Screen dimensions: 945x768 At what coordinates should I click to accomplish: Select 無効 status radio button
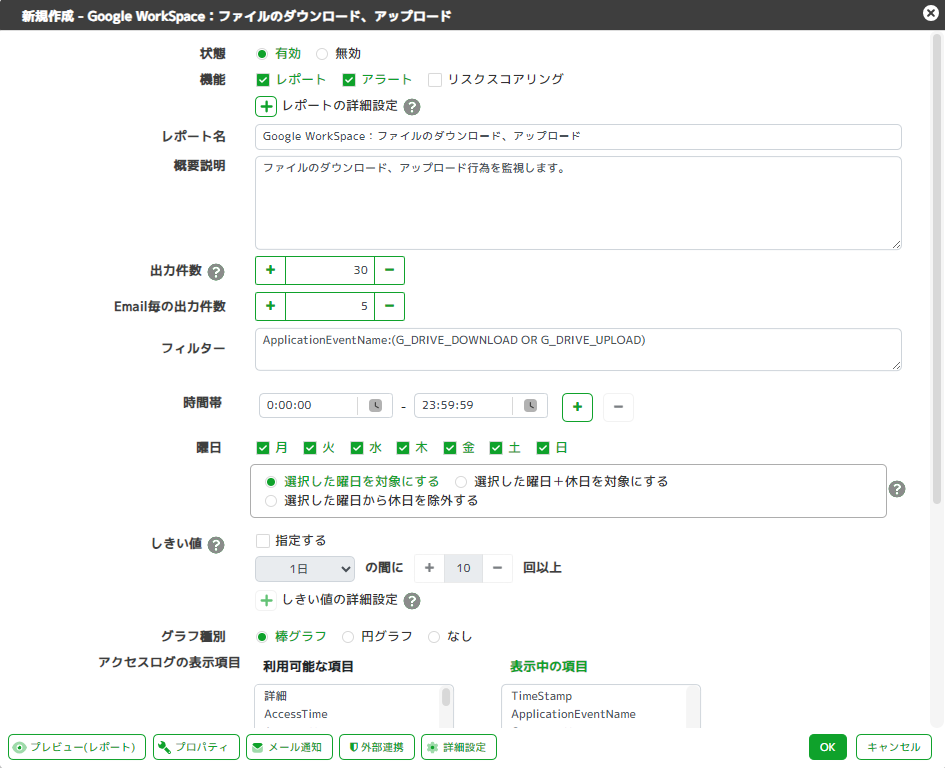click(322, 54)
